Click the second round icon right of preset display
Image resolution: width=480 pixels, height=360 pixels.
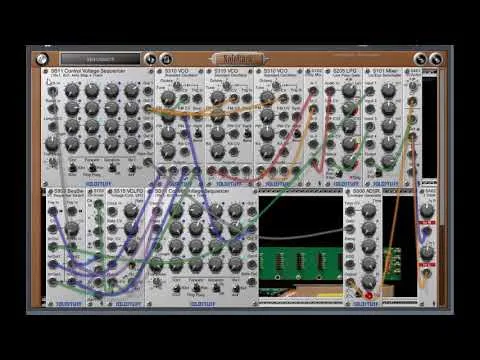166,59
